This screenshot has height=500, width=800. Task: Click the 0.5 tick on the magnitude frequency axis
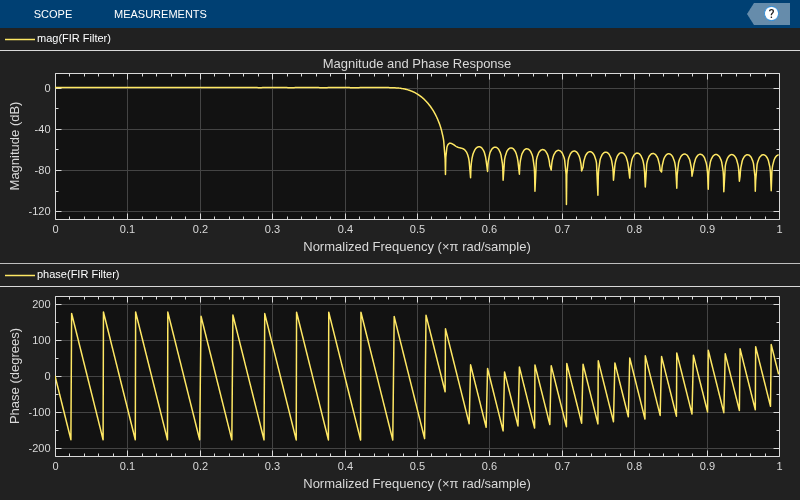(417, 230)
